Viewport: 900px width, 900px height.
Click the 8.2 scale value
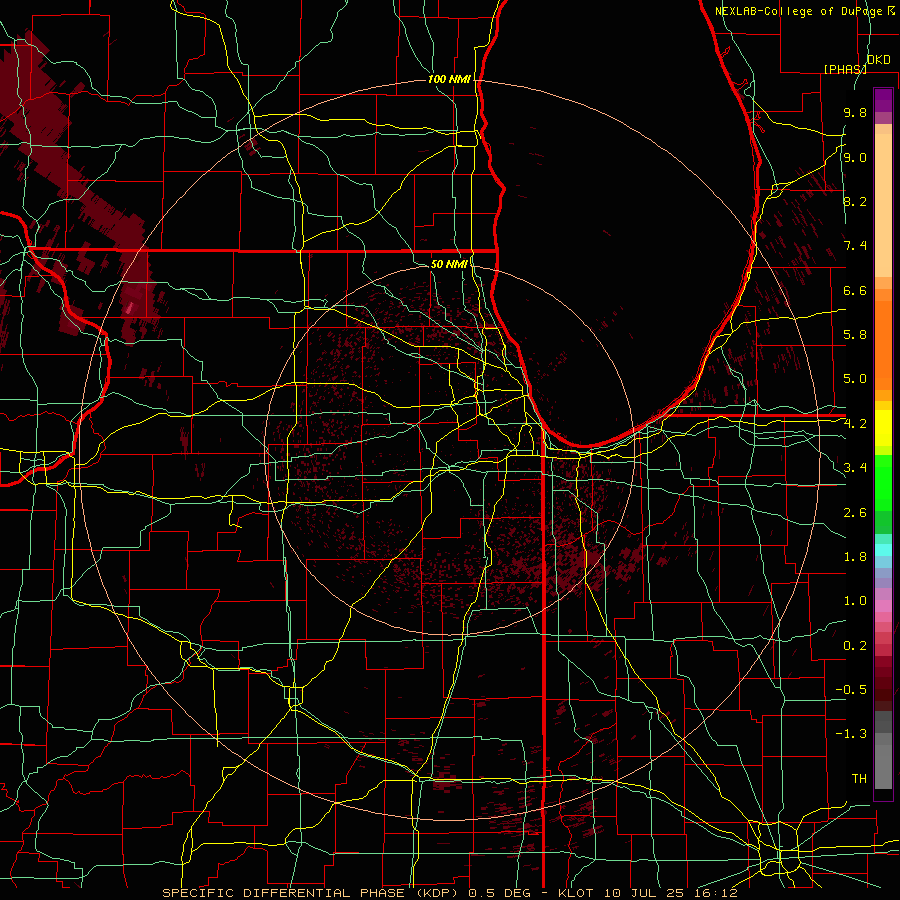coord(855,201)
